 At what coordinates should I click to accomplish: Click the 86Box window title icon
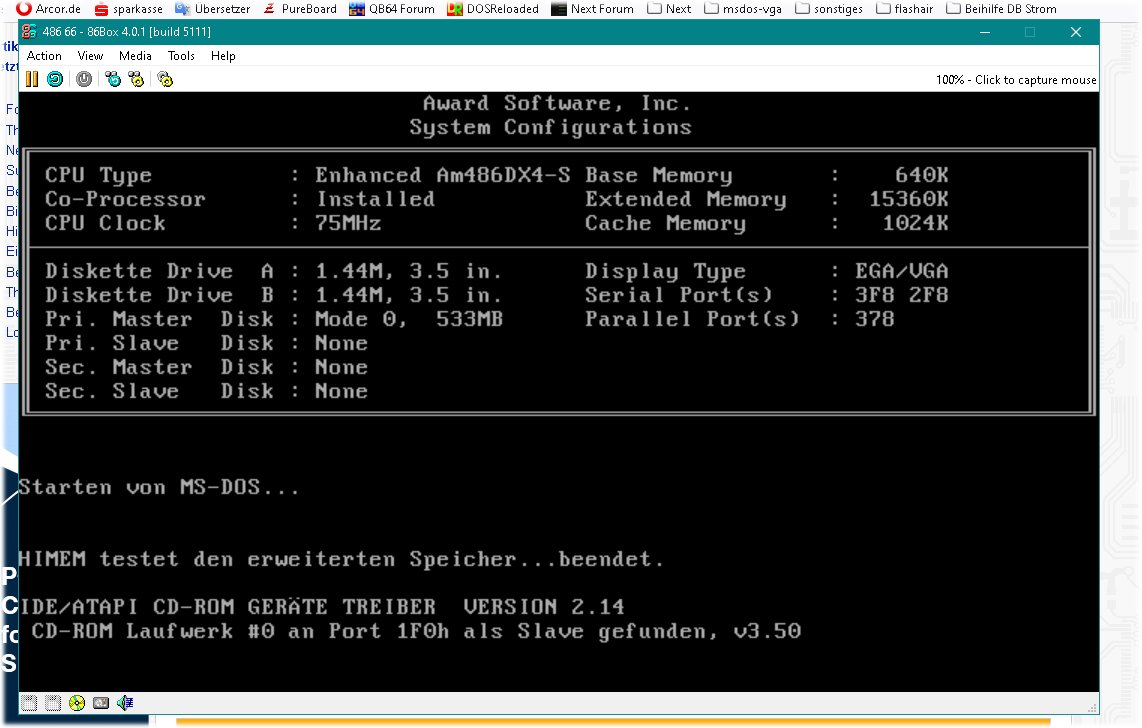click(29, 32)
